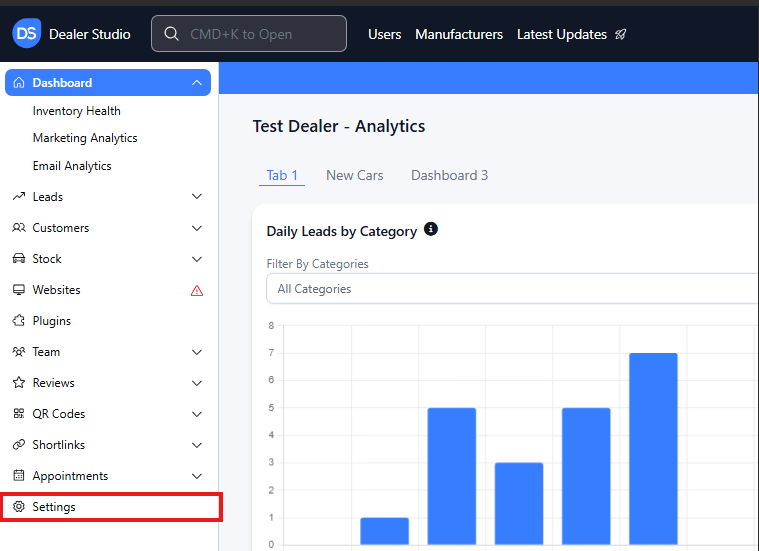759x551 pixels.
Task: Expand the Leads menu chevron
Action: (x=197, y=197)
